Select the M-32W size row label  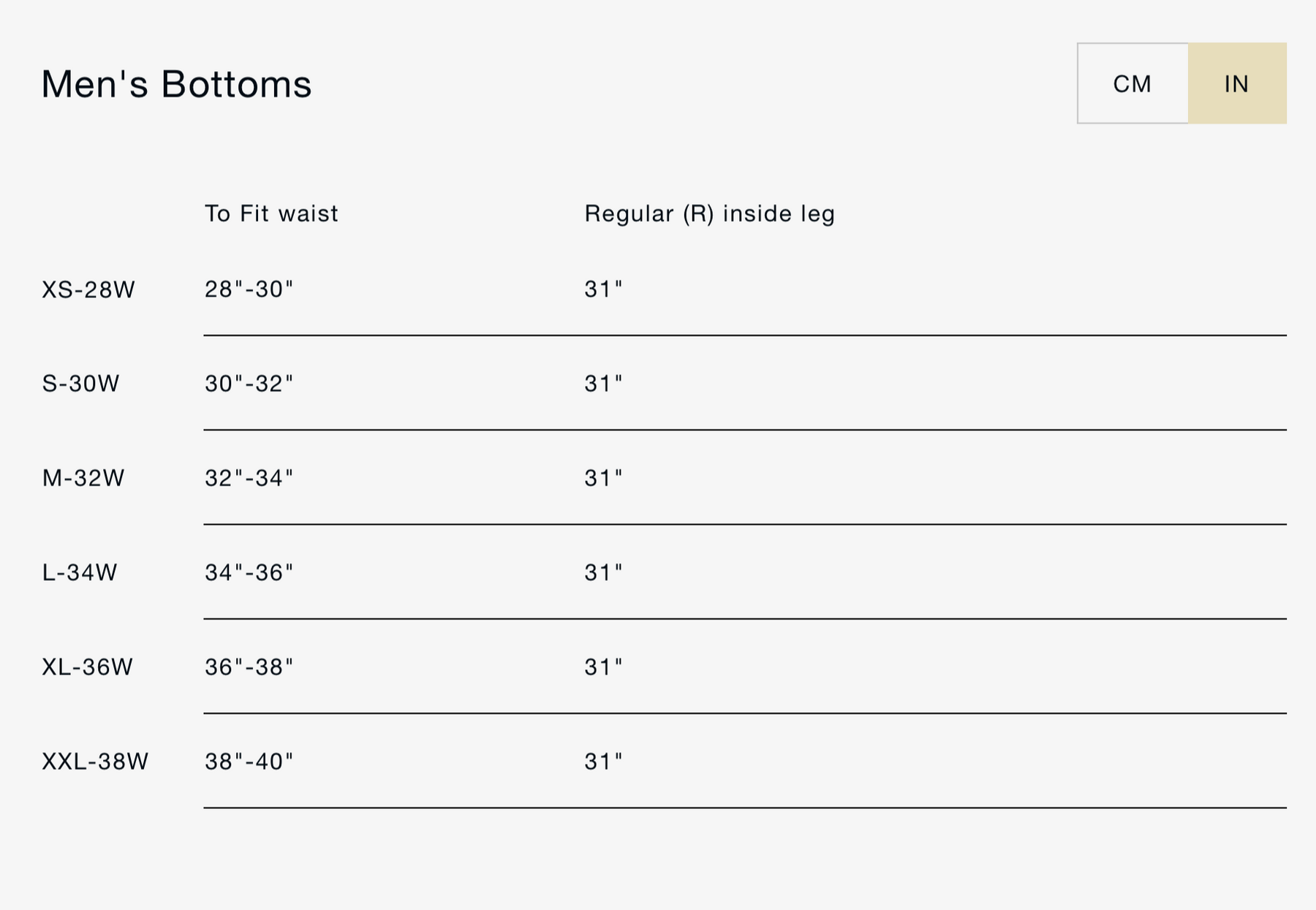[x=83, y=478]
